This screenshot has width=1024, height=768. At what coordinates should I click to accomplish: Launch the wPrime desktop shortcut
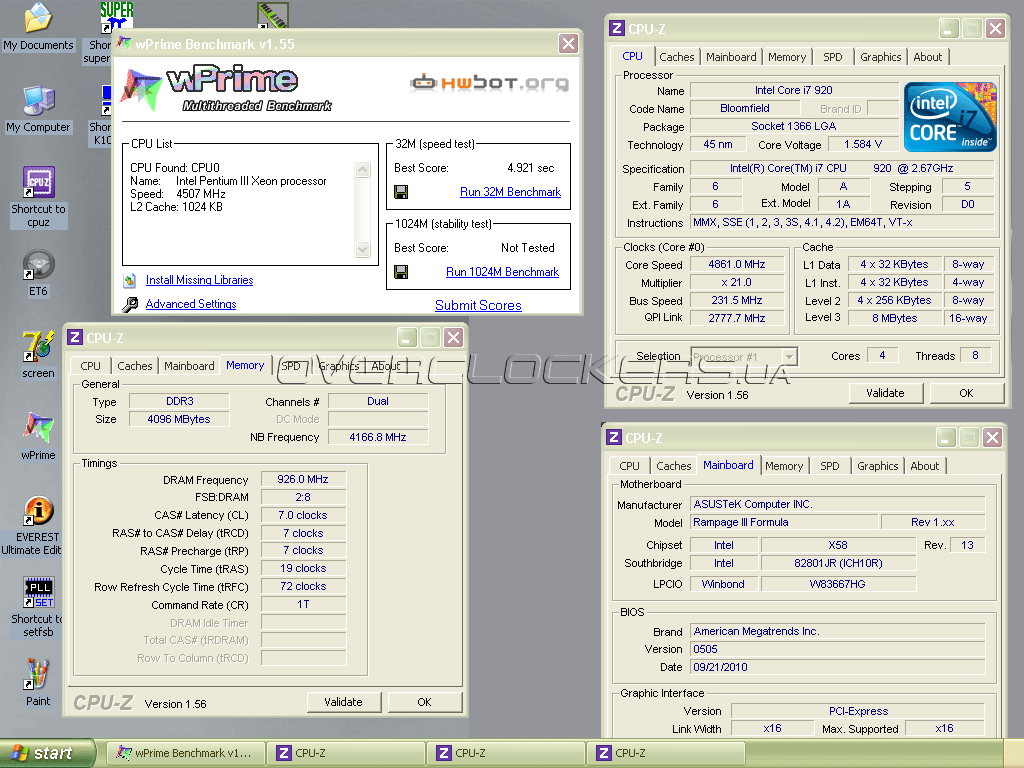[38, 436]
